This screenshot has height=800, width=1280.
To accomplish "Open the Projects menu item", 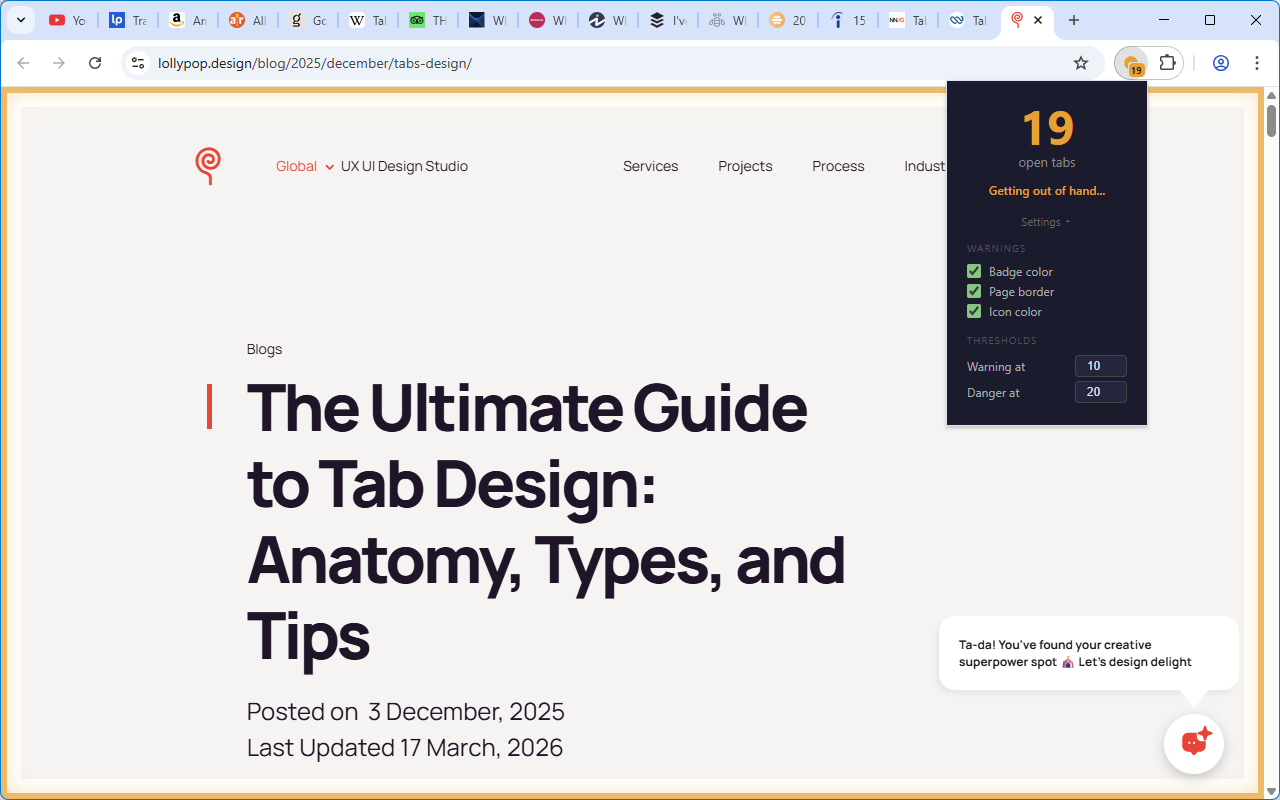I will [745, 166].
